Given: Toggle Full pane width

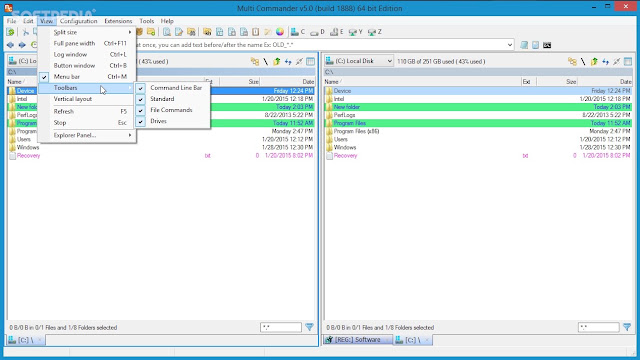Looking at the screenshot, I should 87,43.
